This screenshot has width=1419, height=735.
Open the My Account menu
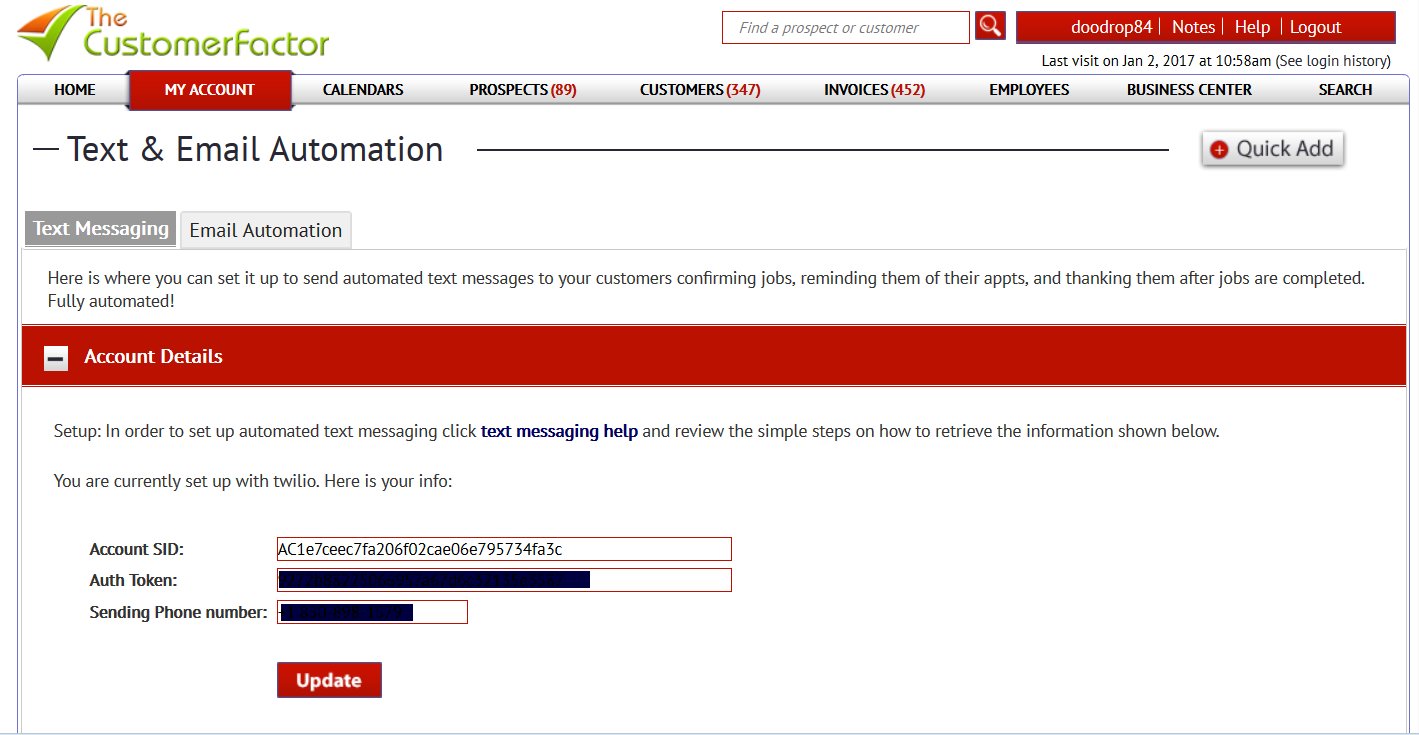click(x=209, y=90)
